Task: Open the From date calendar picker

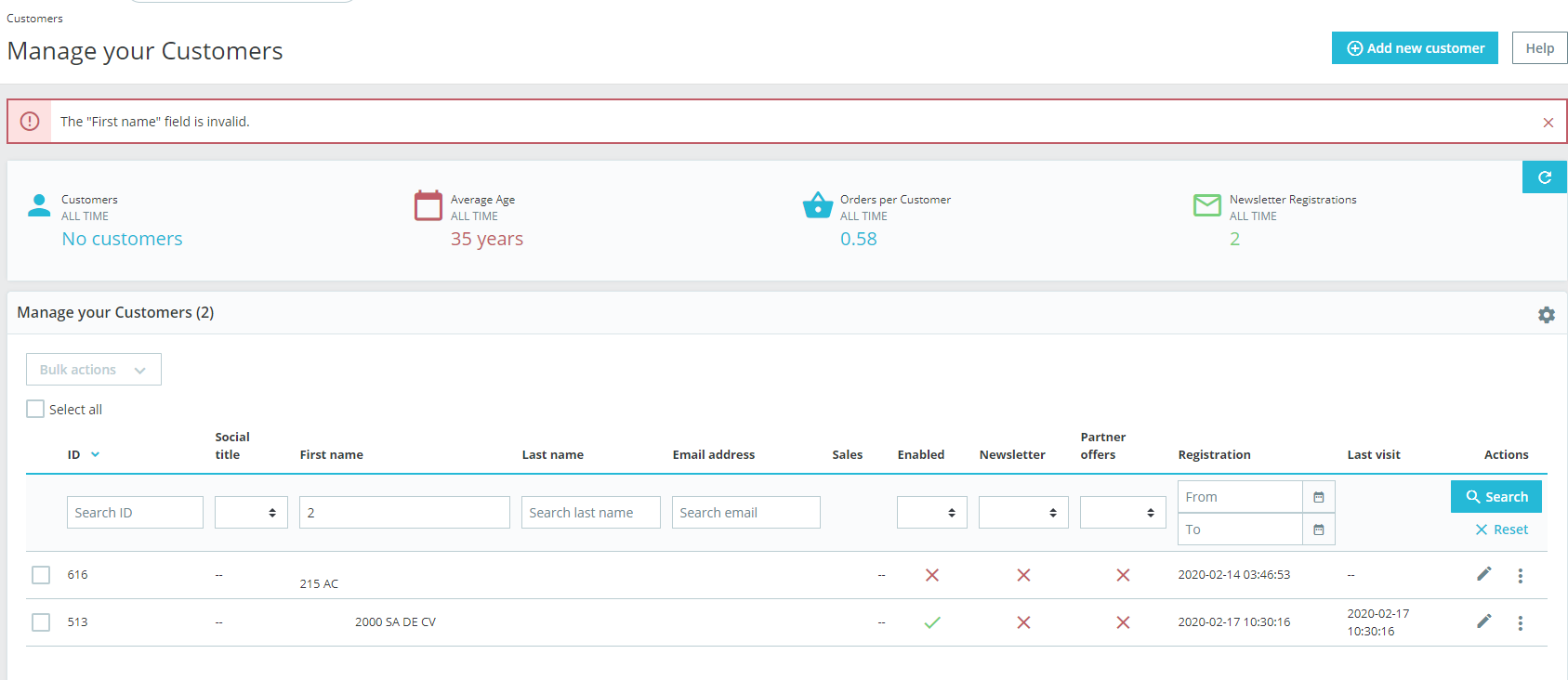Action: tap(1319, 497)
